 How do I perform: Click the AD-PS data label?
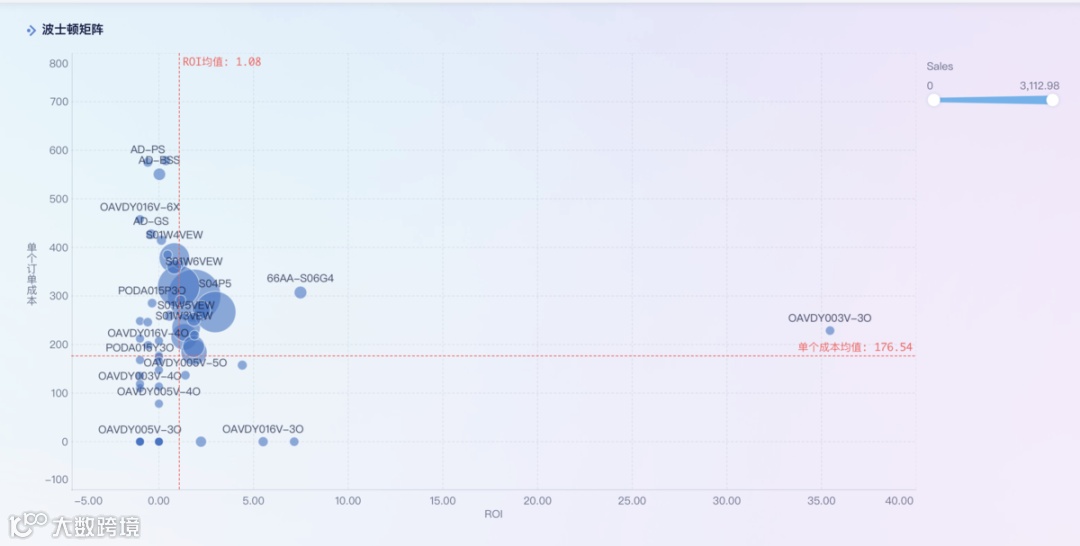(x=147, y=149)
